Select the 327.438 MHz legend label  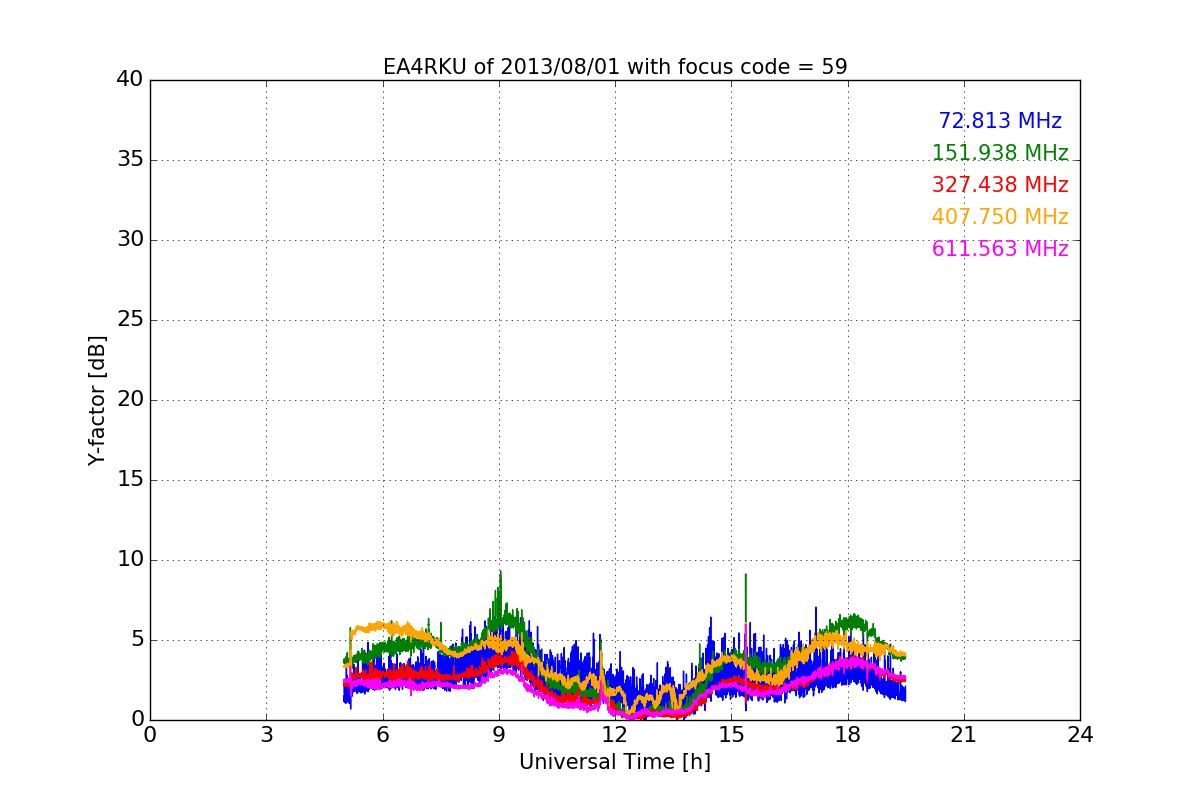click(1000, 185)
